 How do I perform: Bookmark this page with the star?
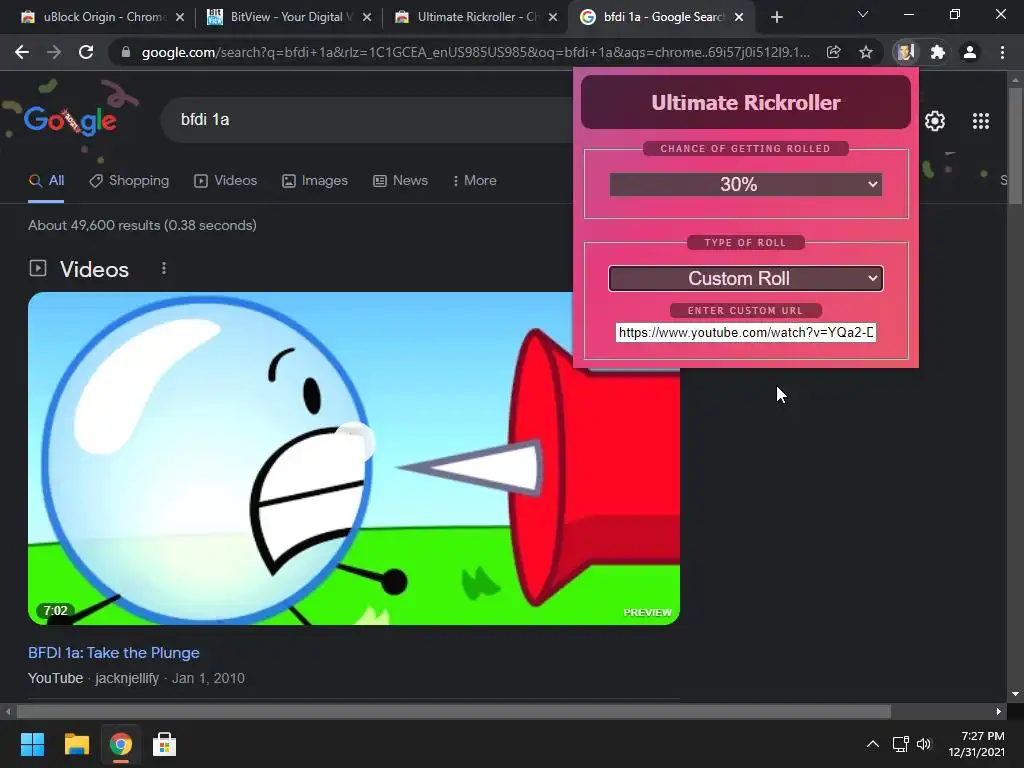(x=866, y=52)
